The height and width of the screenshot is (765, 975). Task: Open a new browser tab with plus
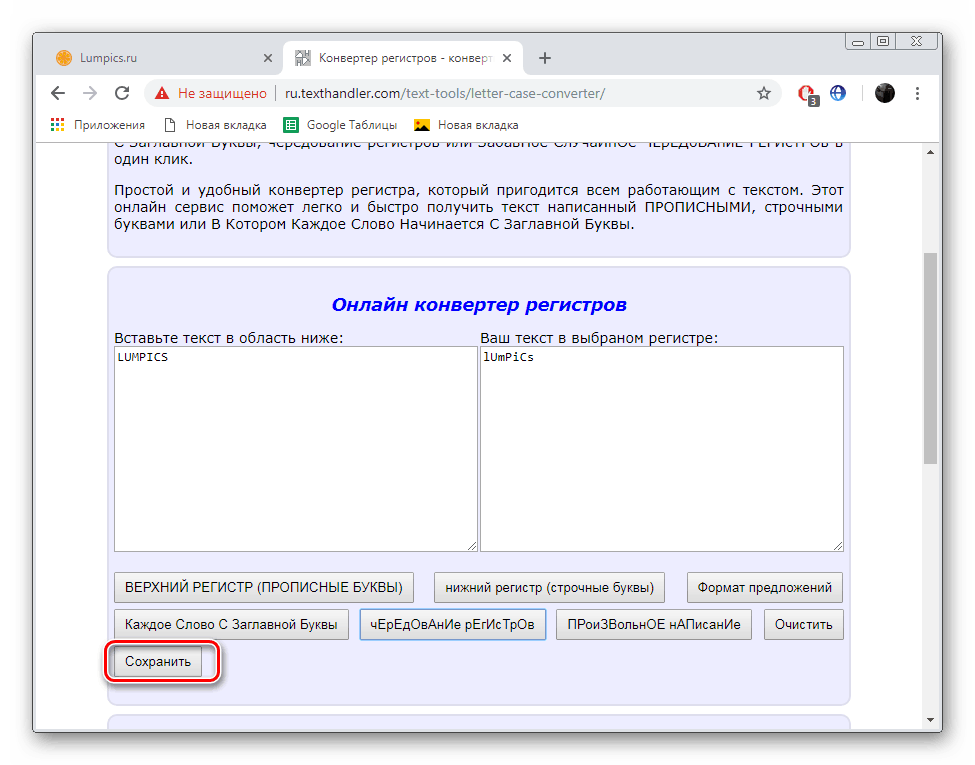click(x=545, y=58)
